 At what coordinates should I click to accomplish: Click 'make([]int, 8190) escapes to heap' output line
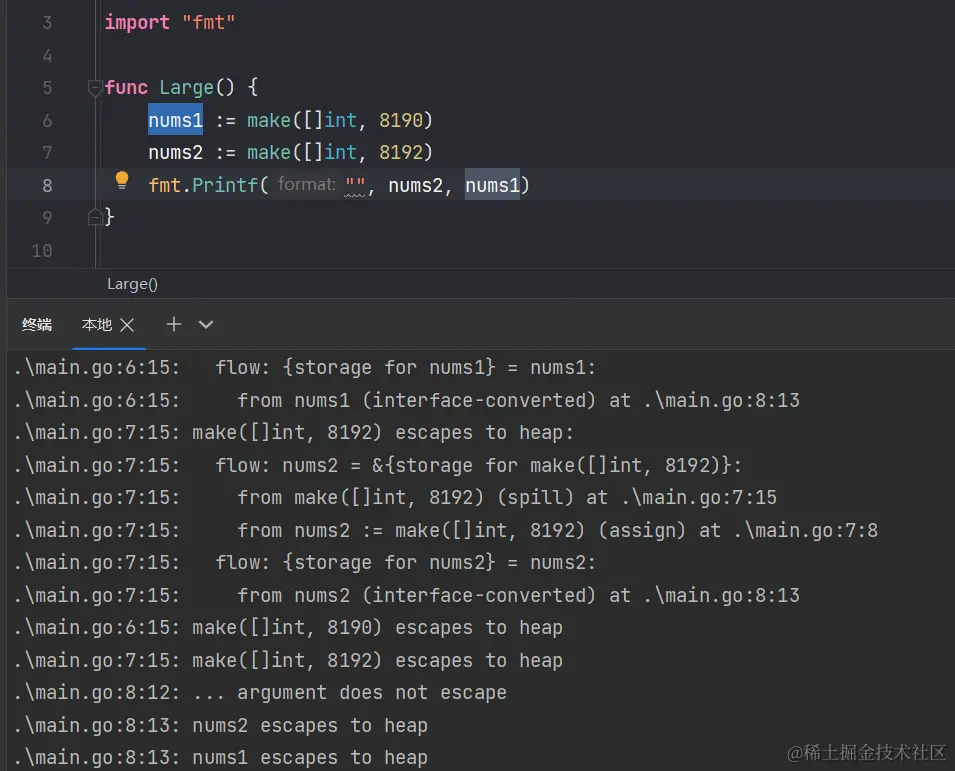[x=288, y=627]
